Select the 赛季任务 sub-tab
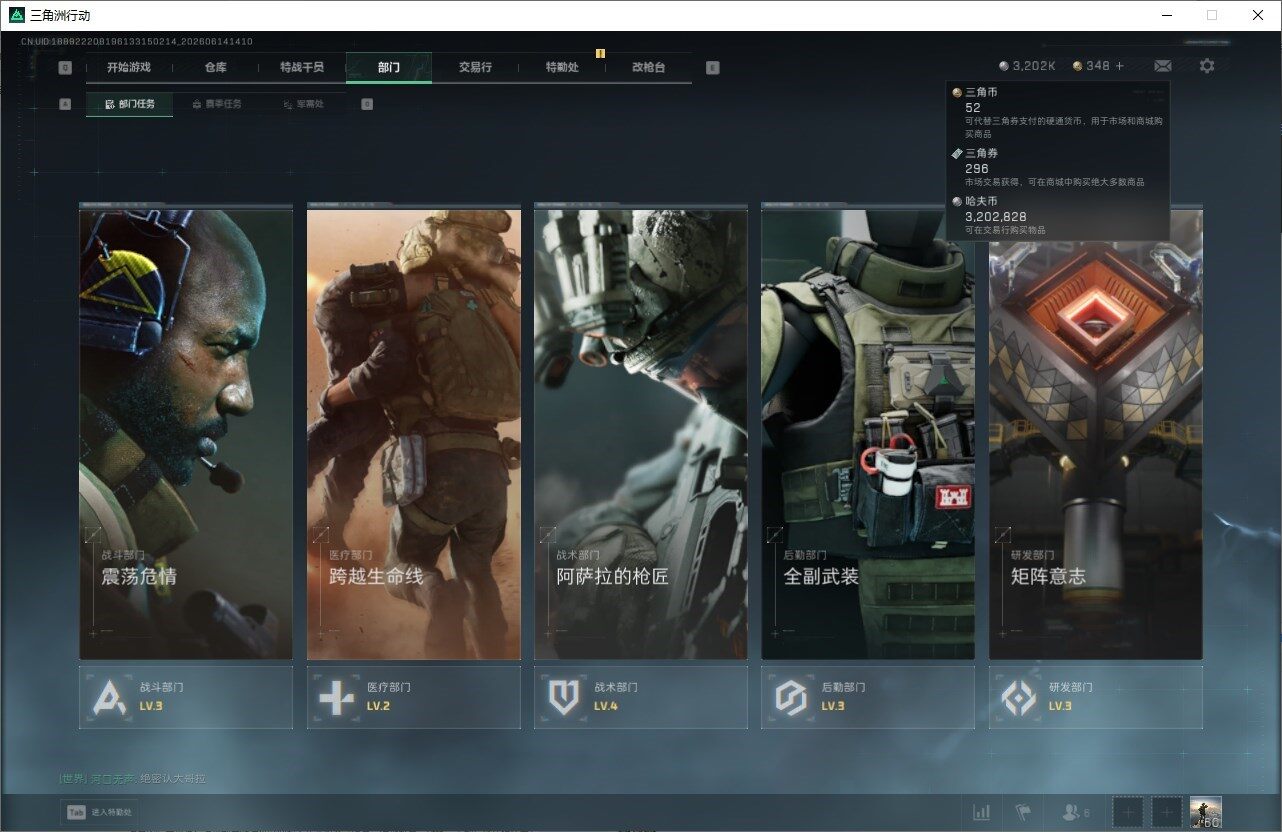The width and height of the screenshot is (1282, 832). (216, 104)
